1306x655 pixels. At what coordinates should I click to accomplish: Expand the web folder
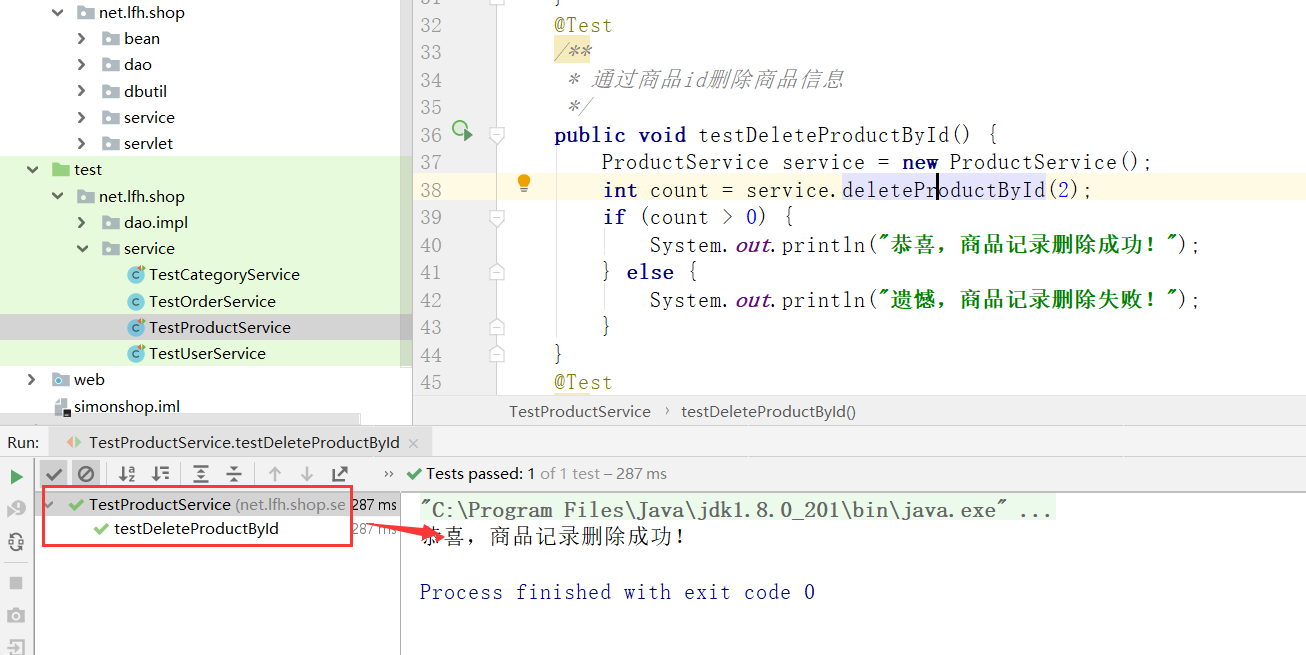(33, 379)
